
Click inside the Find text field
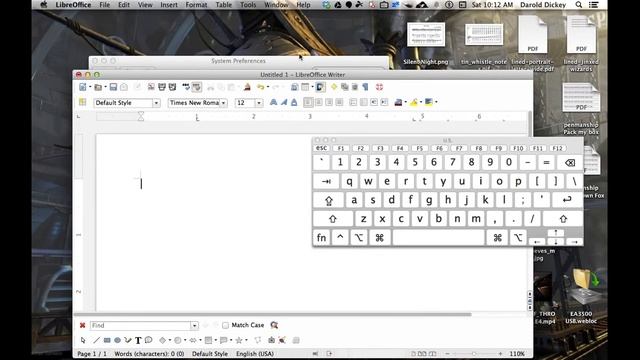click(140, 325)
